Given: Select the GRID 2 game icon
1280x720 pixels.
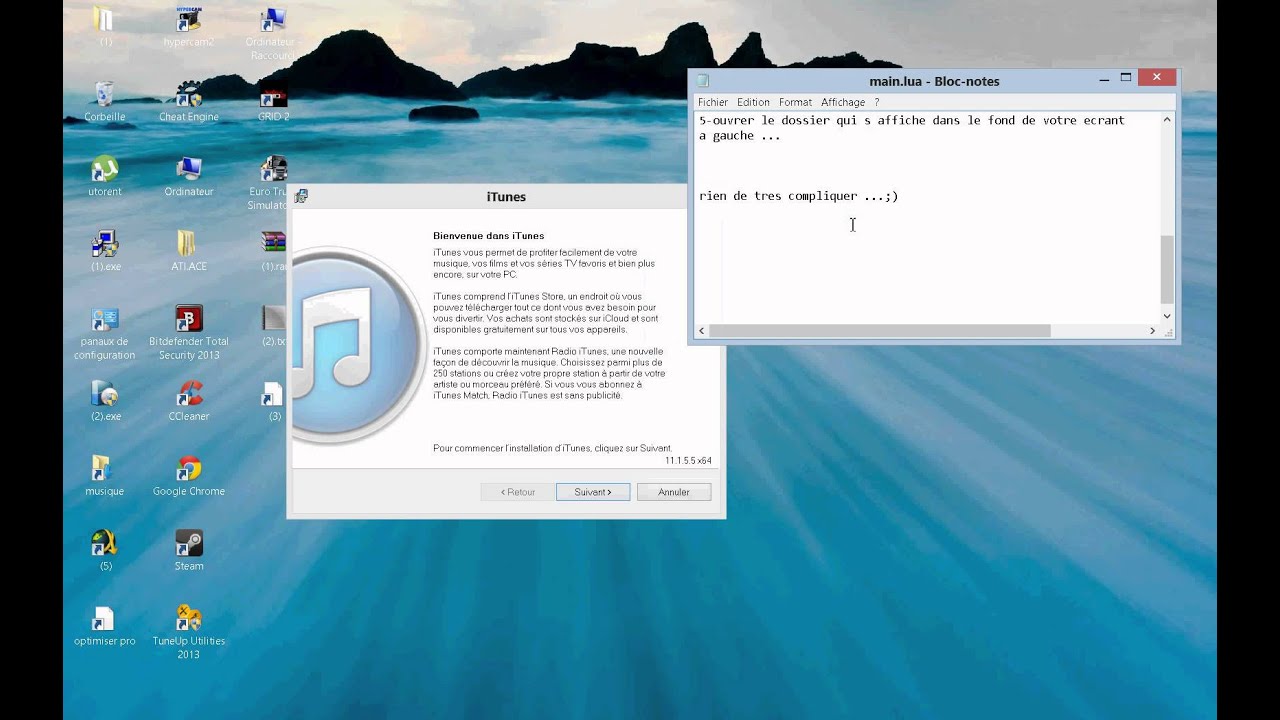Looking at the screenshot, I should (273, 102).
